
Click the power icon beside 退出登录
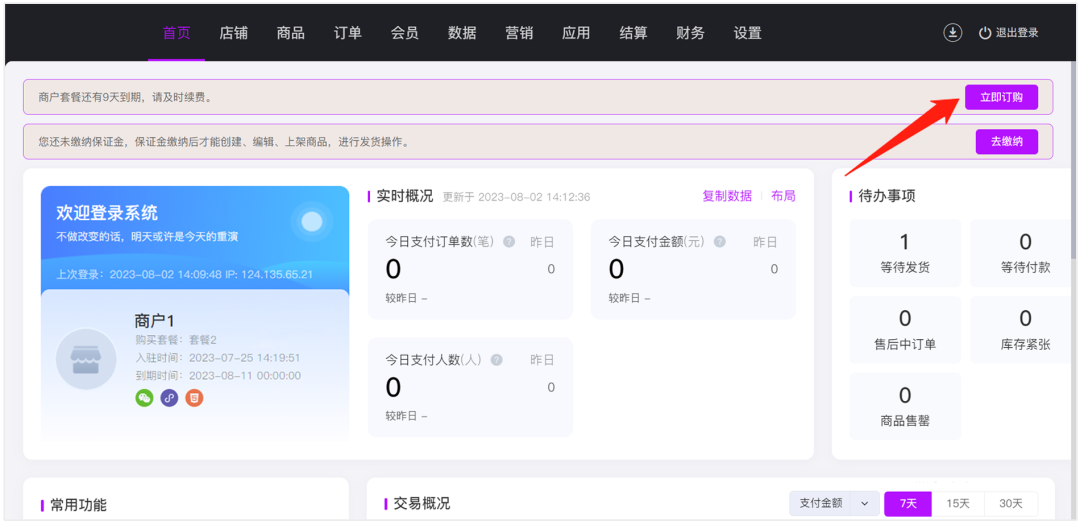pos(985,33)
